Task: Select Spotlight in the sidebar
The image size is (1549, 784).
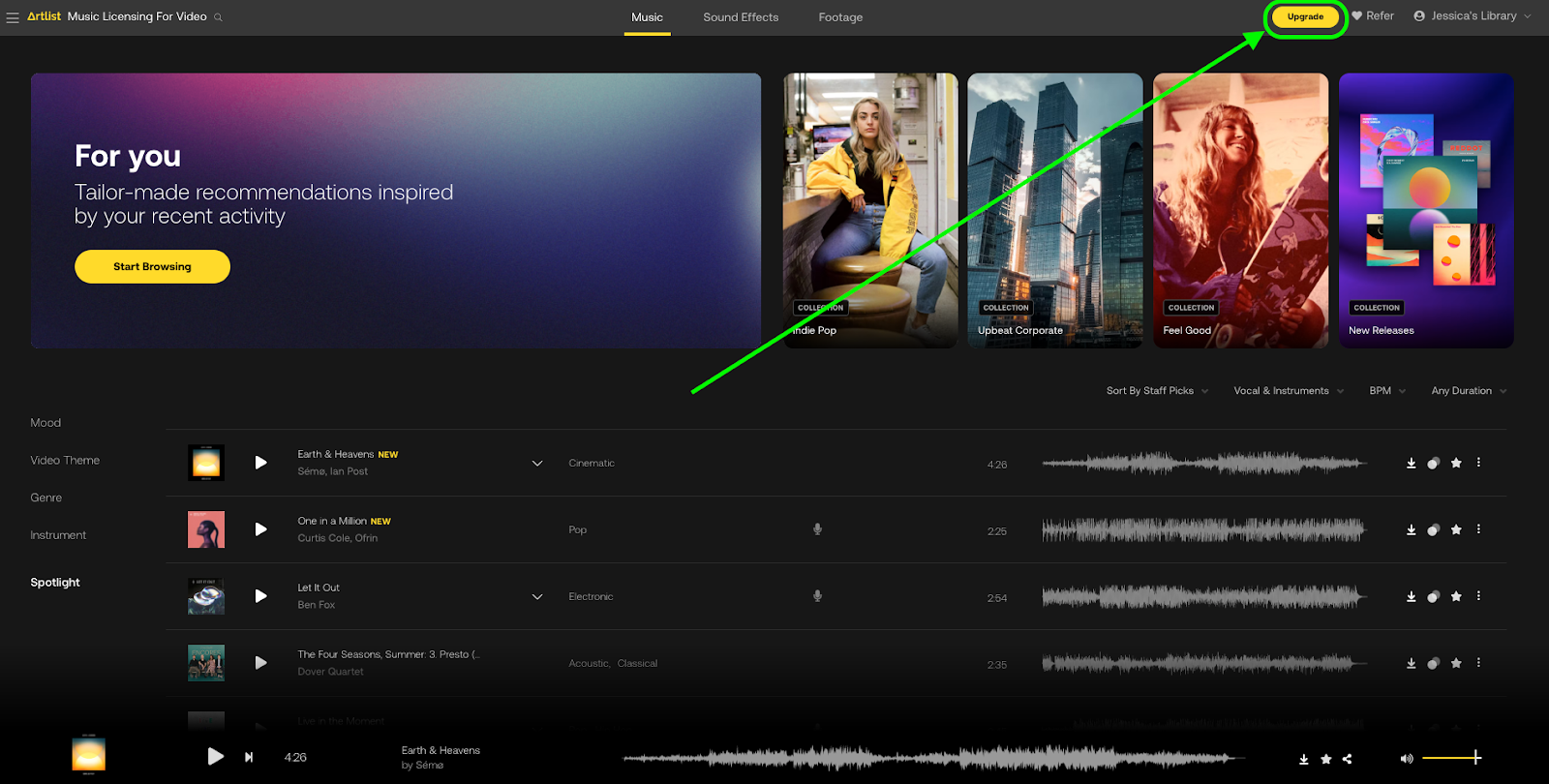Action: coord(55,583)
